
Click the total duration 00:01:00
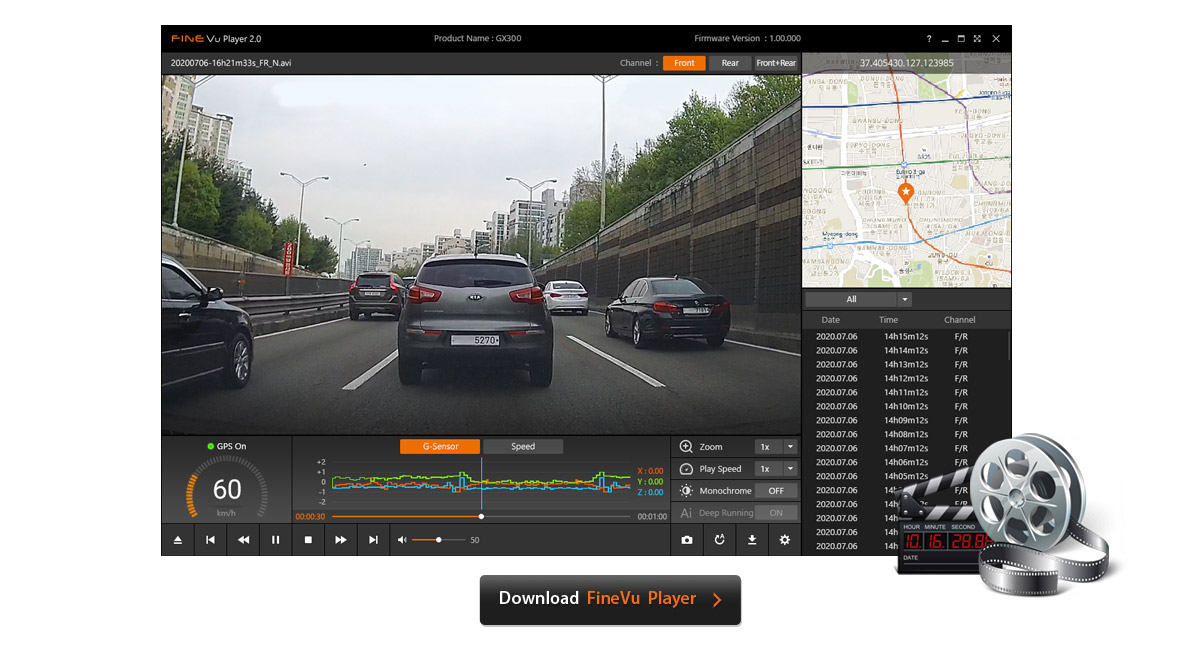[652, 517]
